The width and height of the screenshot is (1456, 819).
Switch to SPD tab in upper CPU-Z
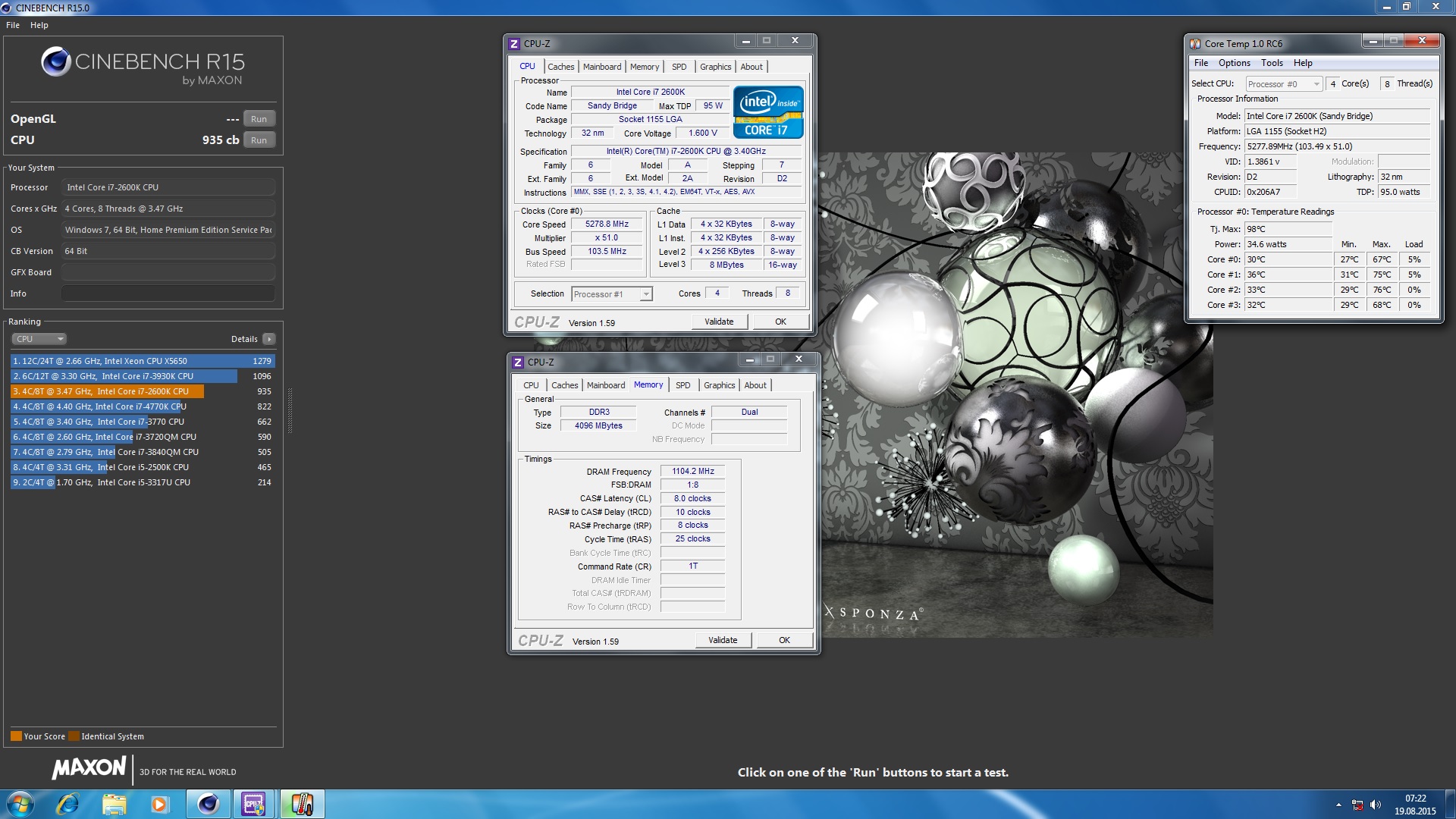click(x=679, y=67)
